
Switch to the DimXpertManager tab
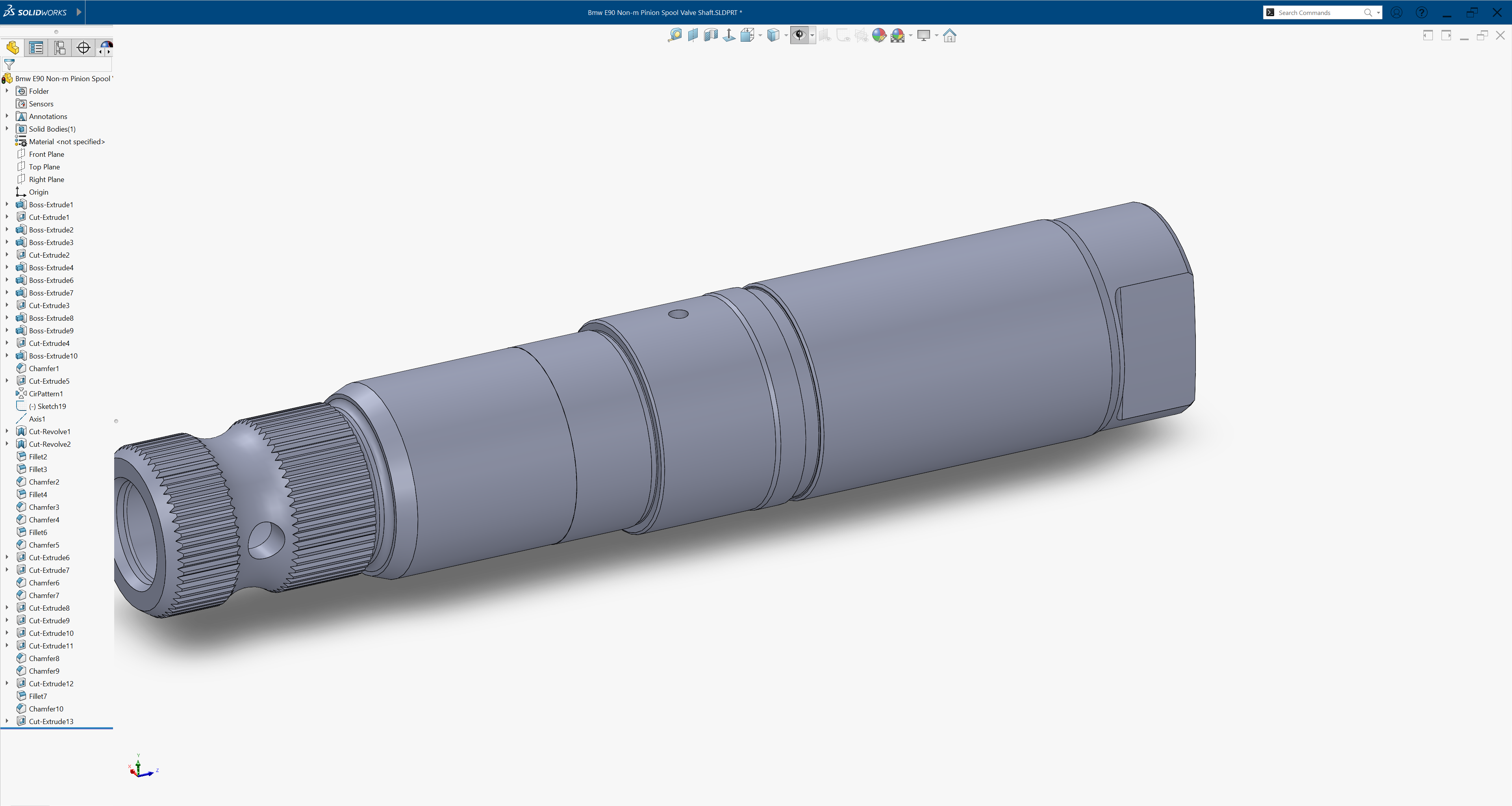(x=83, y=48)
